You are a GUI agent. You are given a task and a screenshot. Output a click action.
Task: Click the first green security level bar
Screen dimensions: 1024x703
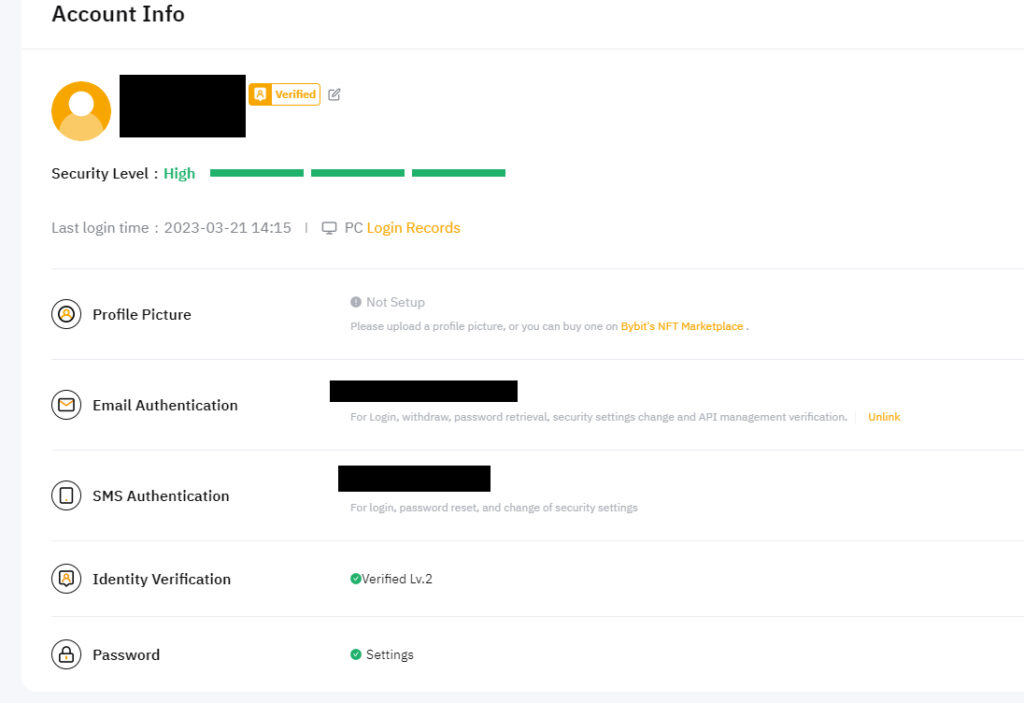257,173
